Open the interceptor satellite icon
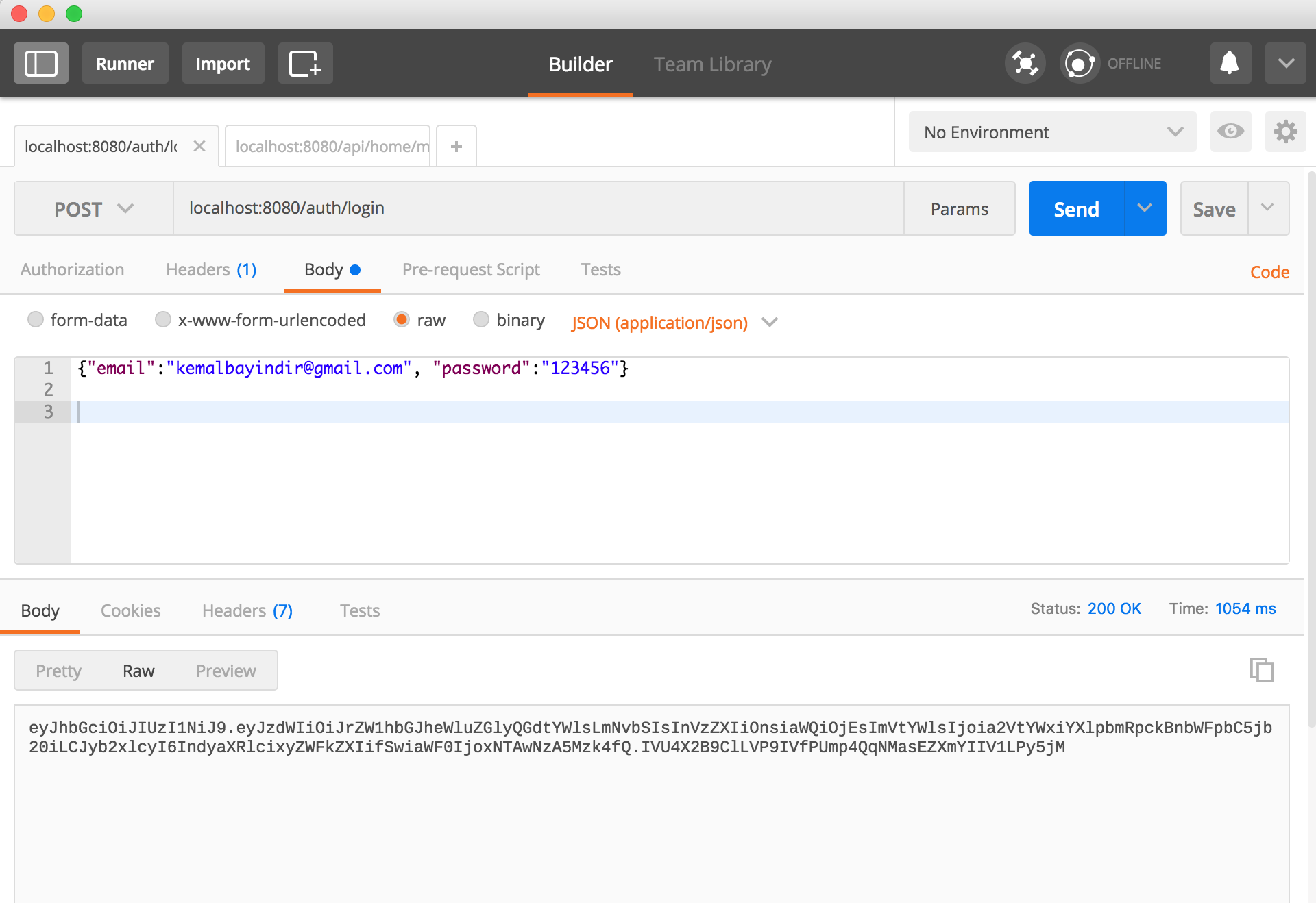1316x903 pixels. (x=1025, y=64)
